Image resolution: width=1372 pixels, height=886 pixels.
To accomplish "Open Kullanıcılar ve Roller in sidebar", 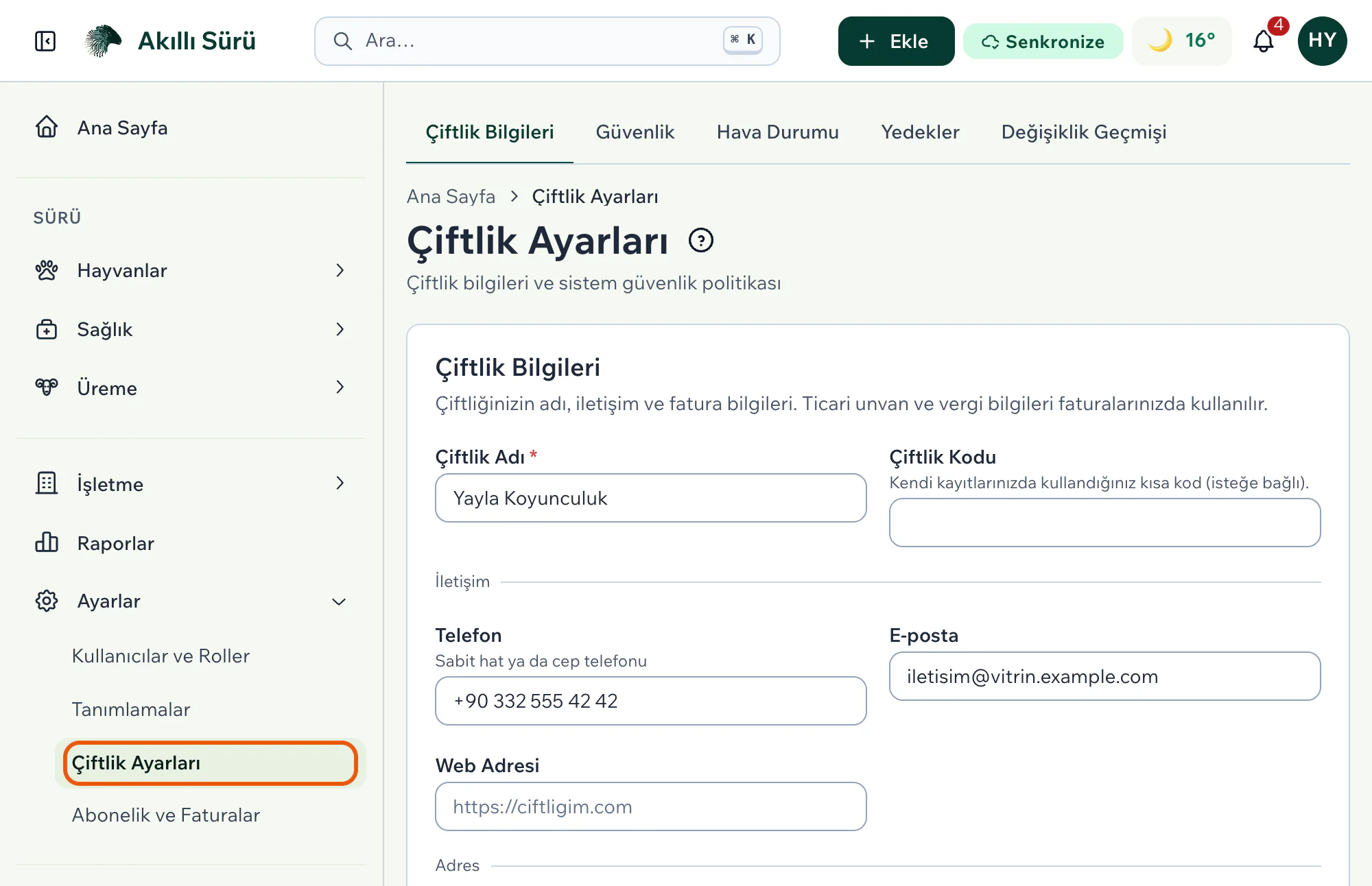I will pyautogui.click(x=161, y=656).
